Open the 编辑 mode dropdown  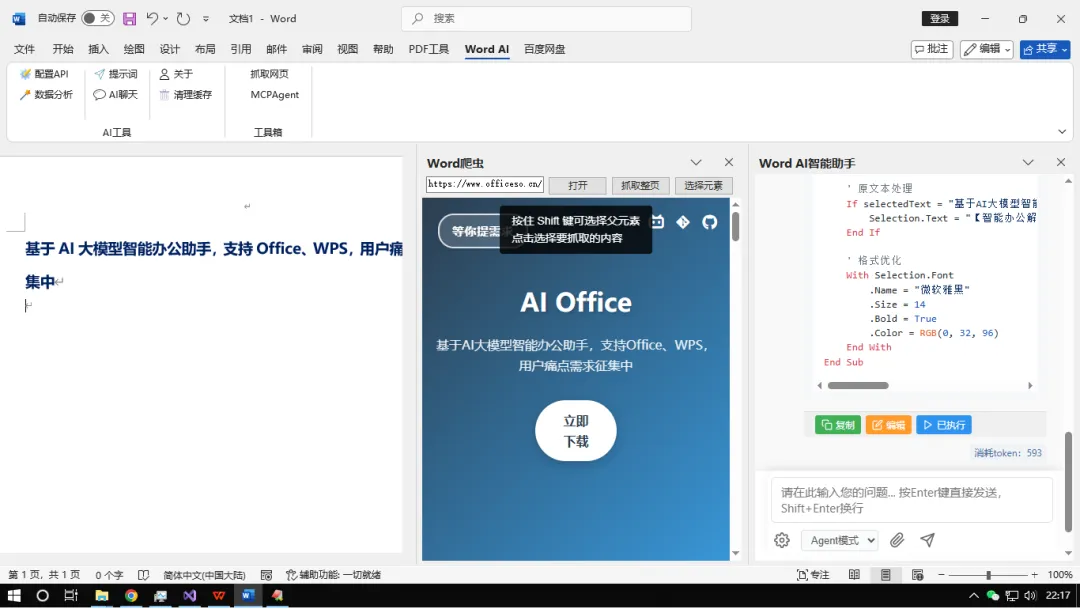[x=986, y=49]
